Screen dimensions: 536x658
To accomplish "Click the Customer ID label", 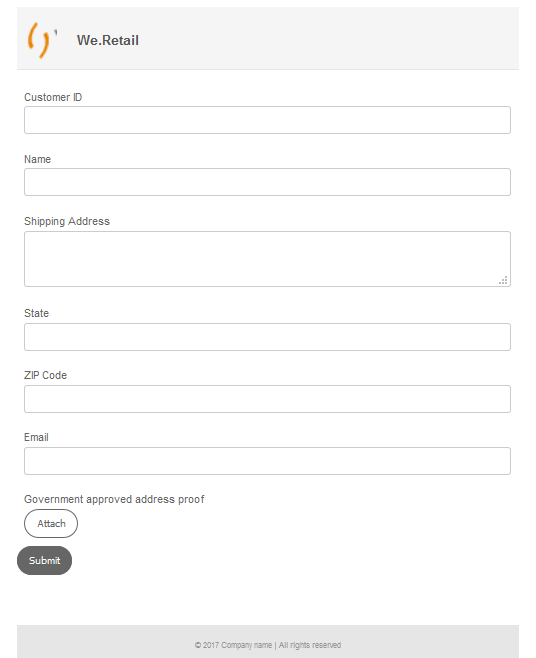I will click(53, 97).
